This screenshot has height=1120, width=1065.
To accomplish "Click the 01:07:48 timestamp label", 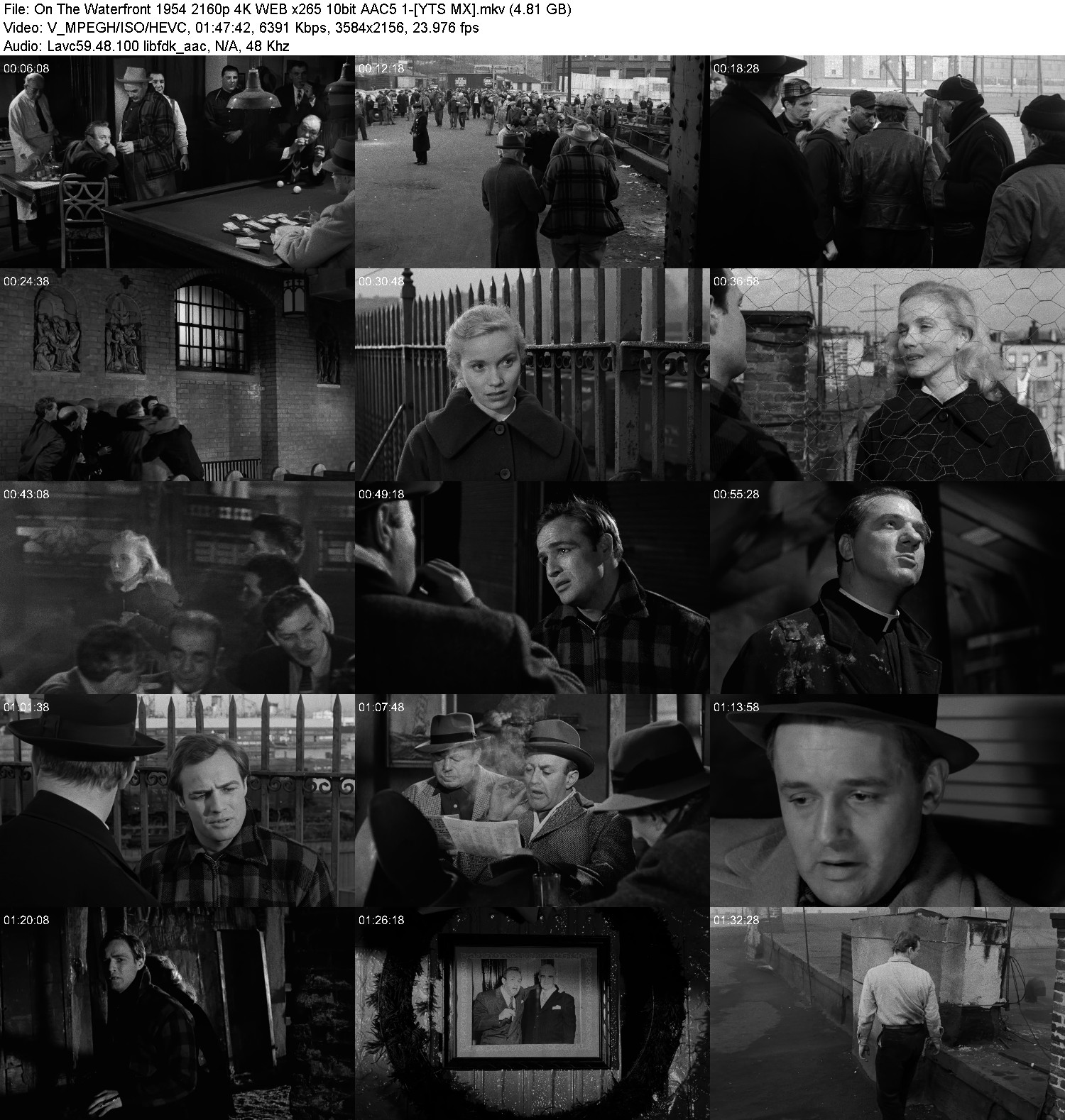I will click(381, 708).
